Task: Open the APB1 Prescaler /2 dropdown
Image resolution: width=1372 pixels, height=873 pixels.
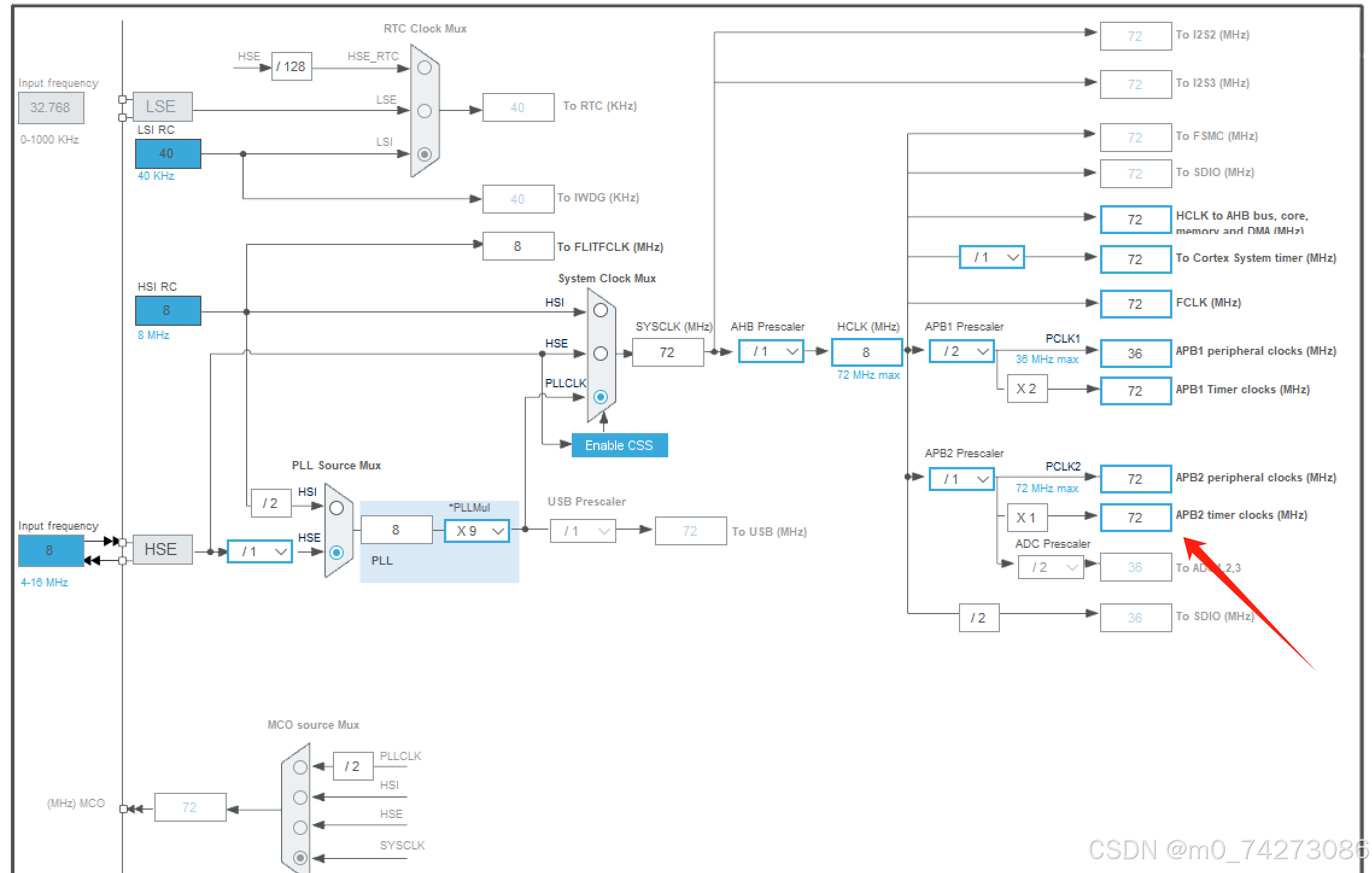Action: [961, 351]
